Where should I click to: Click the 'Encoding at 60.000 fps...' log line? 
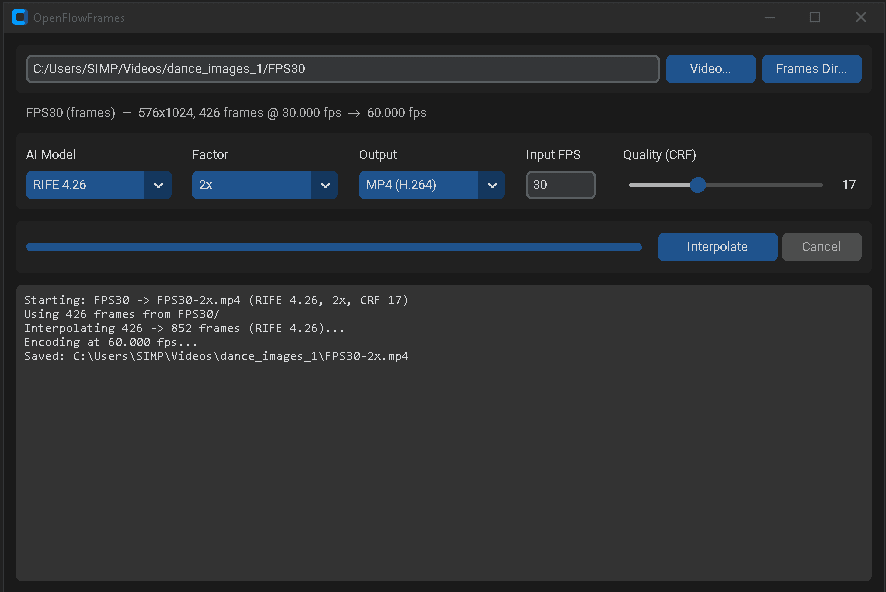coord(111,342)
